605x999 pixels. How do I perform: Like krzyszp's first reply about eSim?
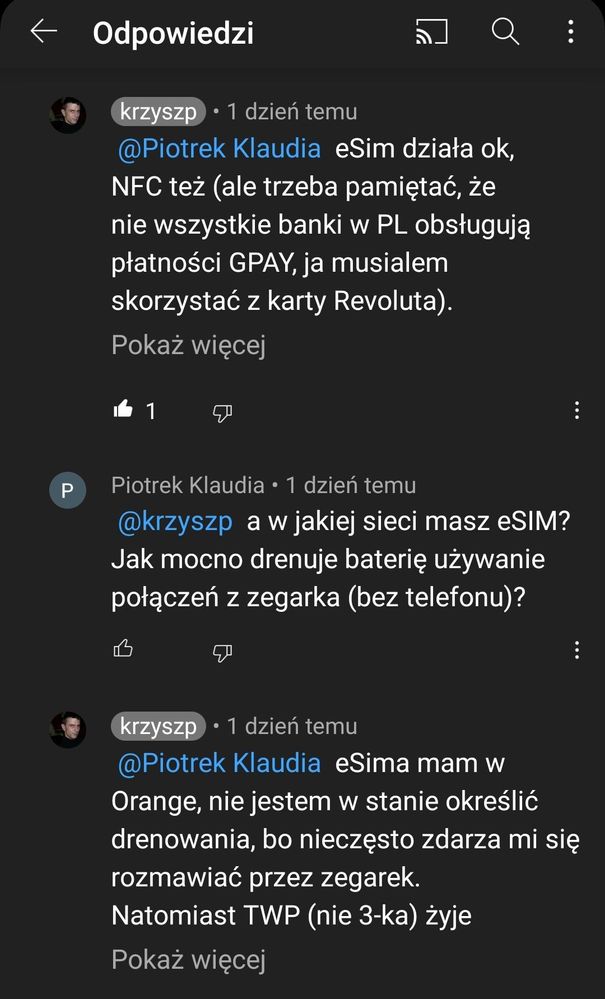(x=123, y=410)
